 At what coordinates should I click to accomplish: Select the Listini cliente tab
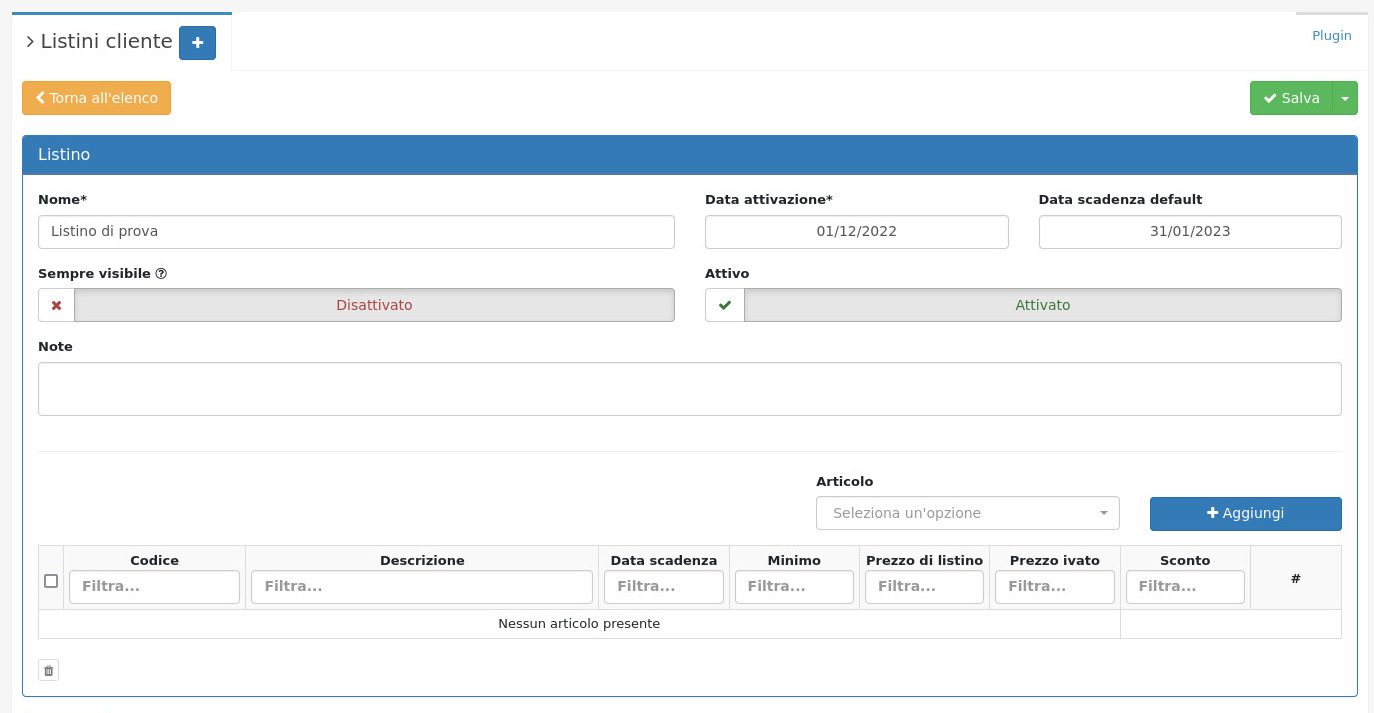coord(106,42)
